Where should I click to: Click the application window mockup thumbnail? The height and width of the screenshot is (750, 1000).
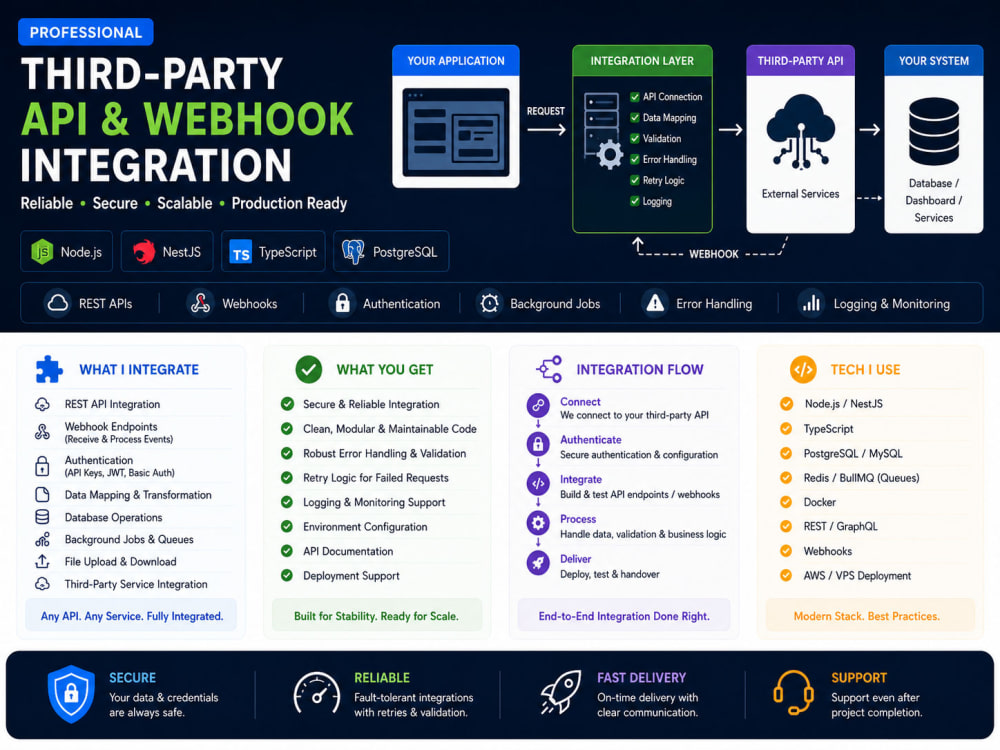[x=455, y=132]
